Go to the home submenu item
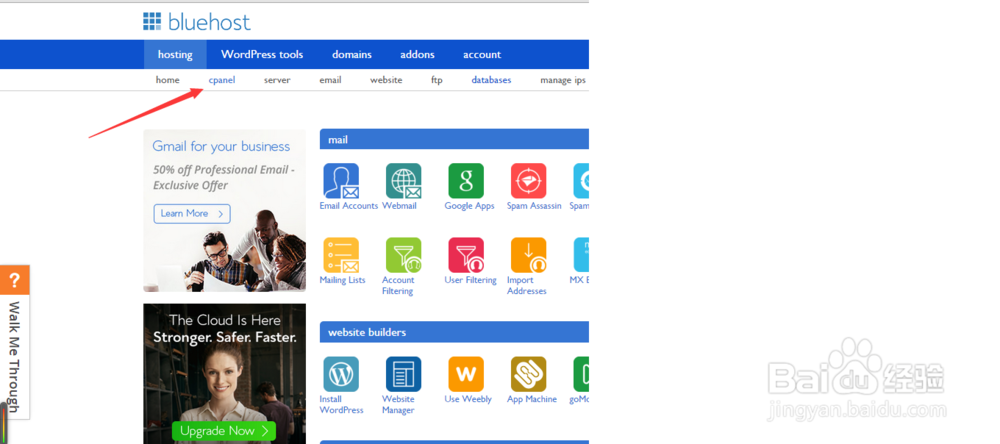 pyautogui.click(x=168, y=80)
